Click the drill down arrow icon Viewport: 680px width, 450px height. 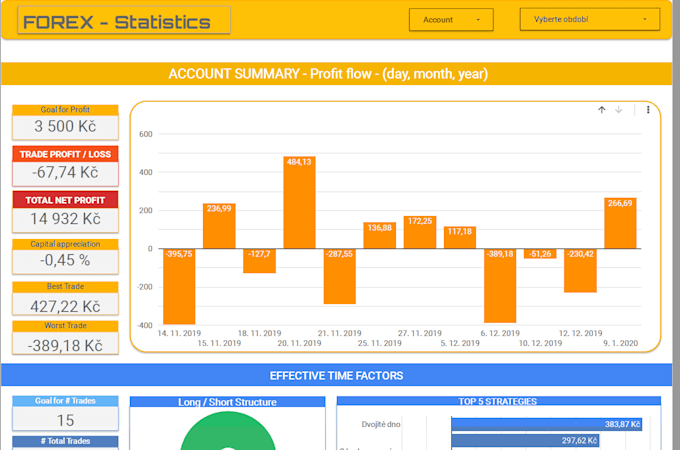[x=619, y=110]
